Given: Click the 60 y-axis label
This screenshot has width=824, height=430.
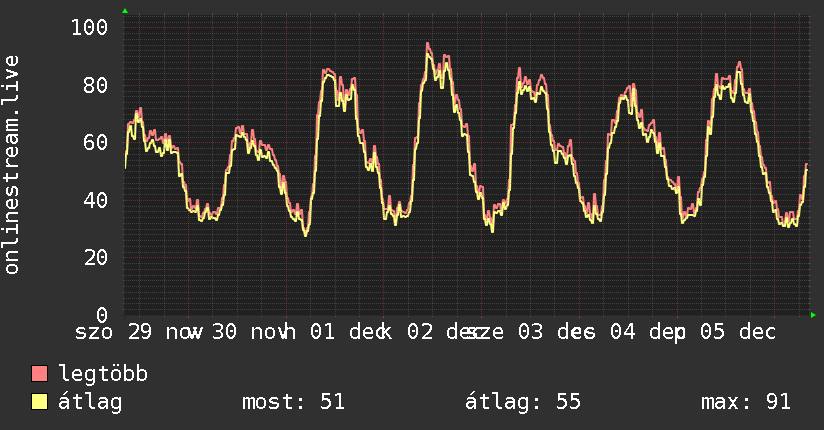Looking at the screenshot, I should (x=95, y=142).
